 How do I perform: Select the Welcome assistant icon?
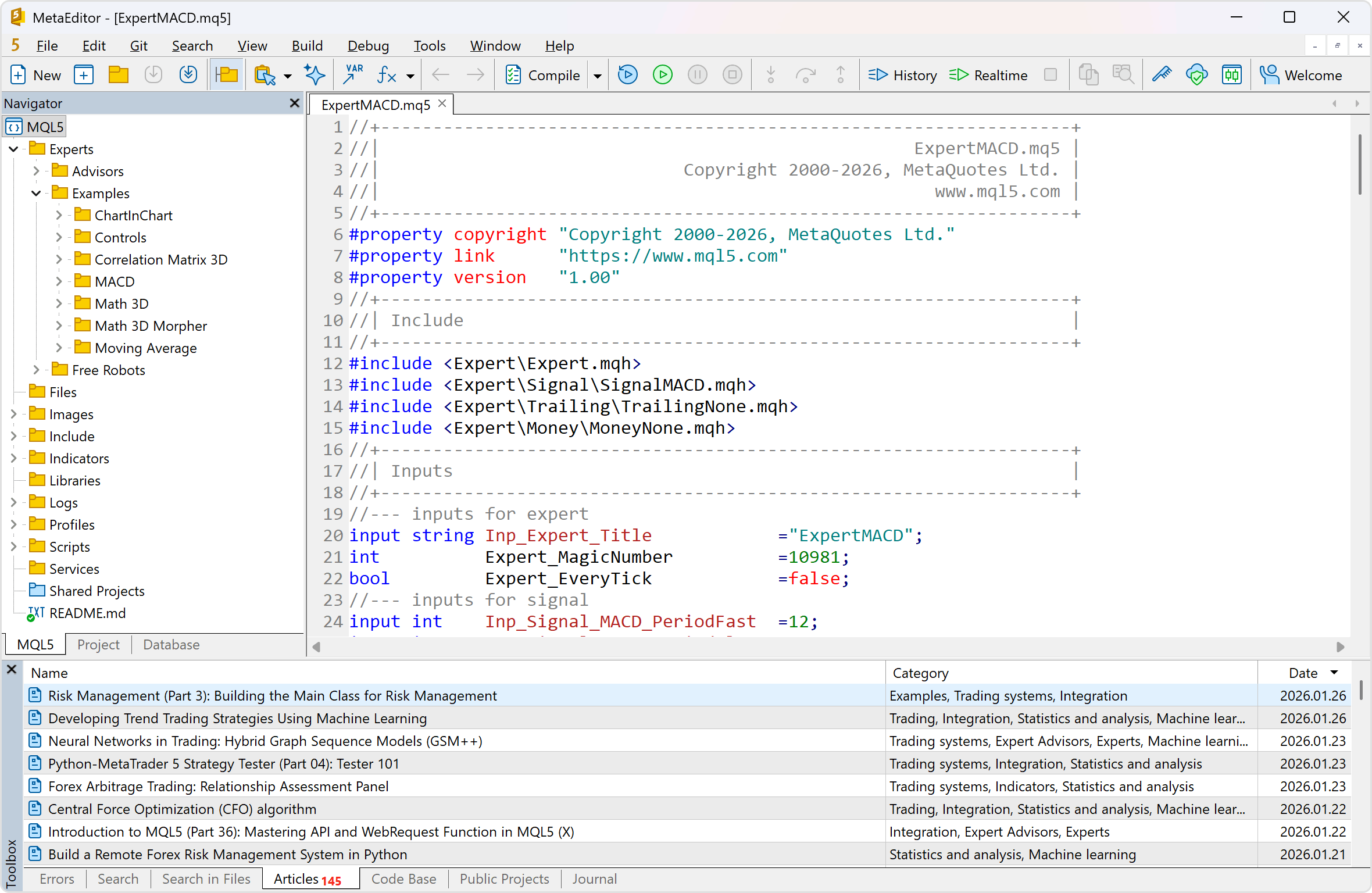1302,74
